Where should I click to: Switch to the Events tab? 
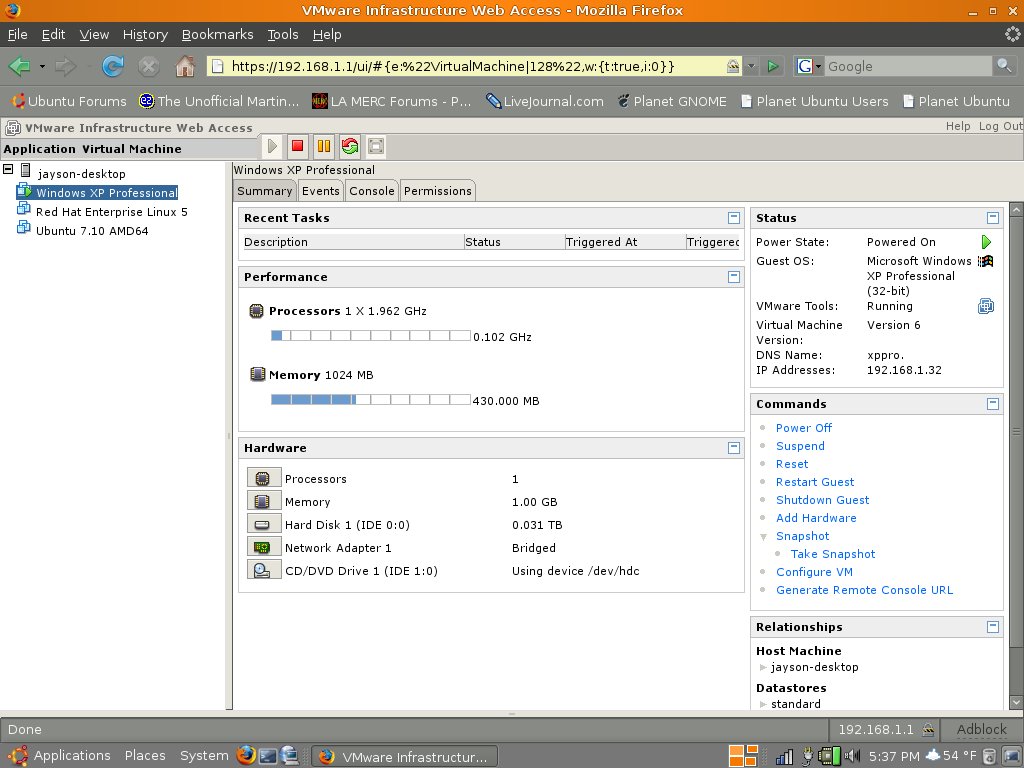pyautogui.click(x=321, y=191)
